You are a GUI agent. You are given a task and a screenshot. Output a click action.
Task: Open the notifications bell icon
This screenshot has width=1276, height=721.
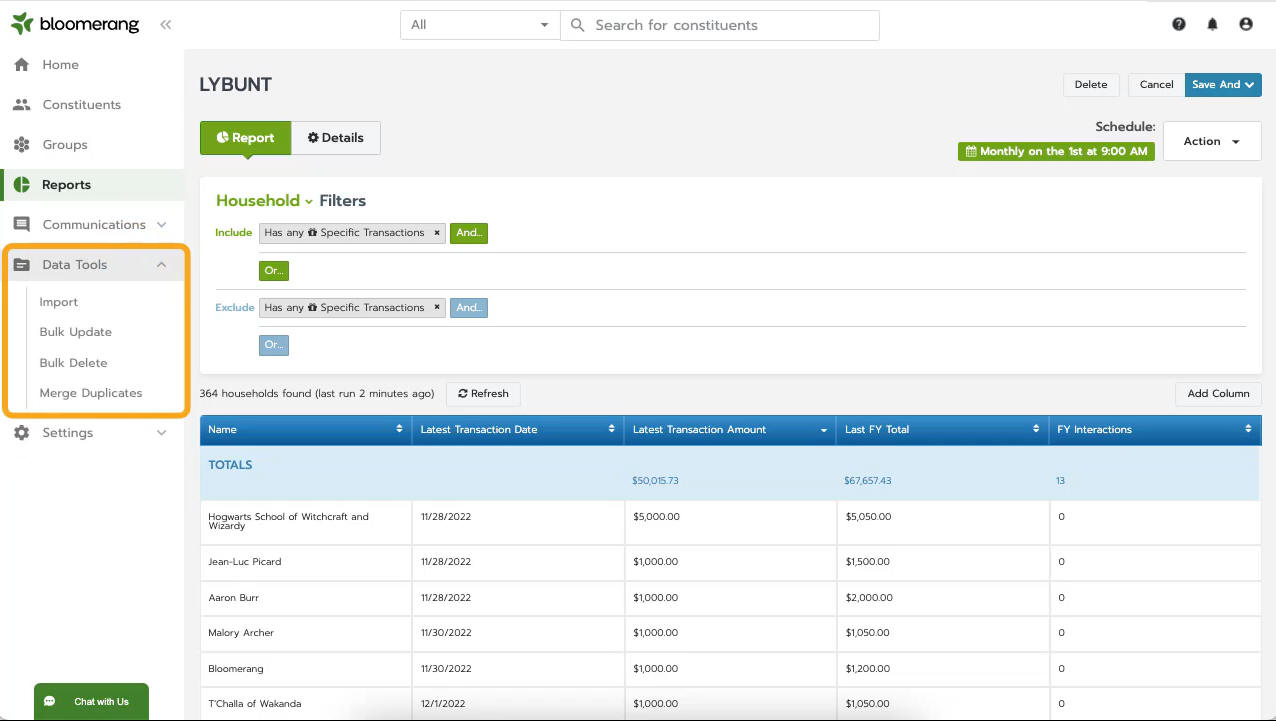pos(1212,24)
